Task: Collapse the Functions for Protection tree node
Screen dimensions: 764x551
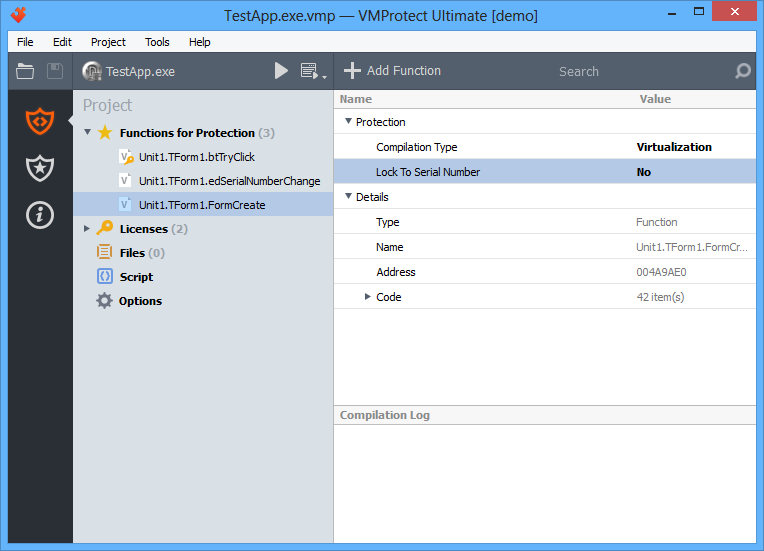Action: pyautogui.click(x=87, y=132)
